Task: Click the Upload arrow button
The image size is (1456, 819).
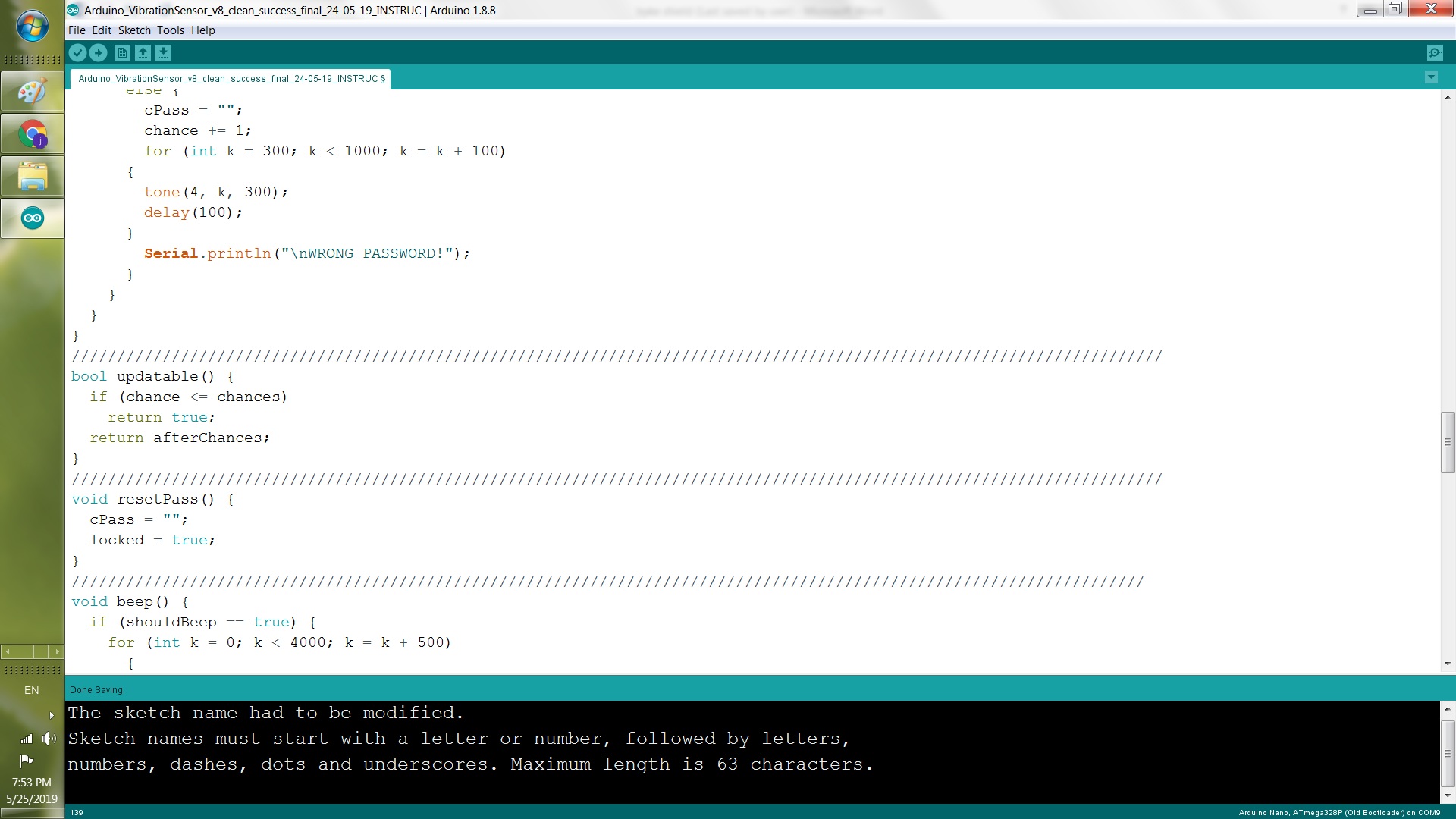Action: pyautogui.click(x=99, y=52)
